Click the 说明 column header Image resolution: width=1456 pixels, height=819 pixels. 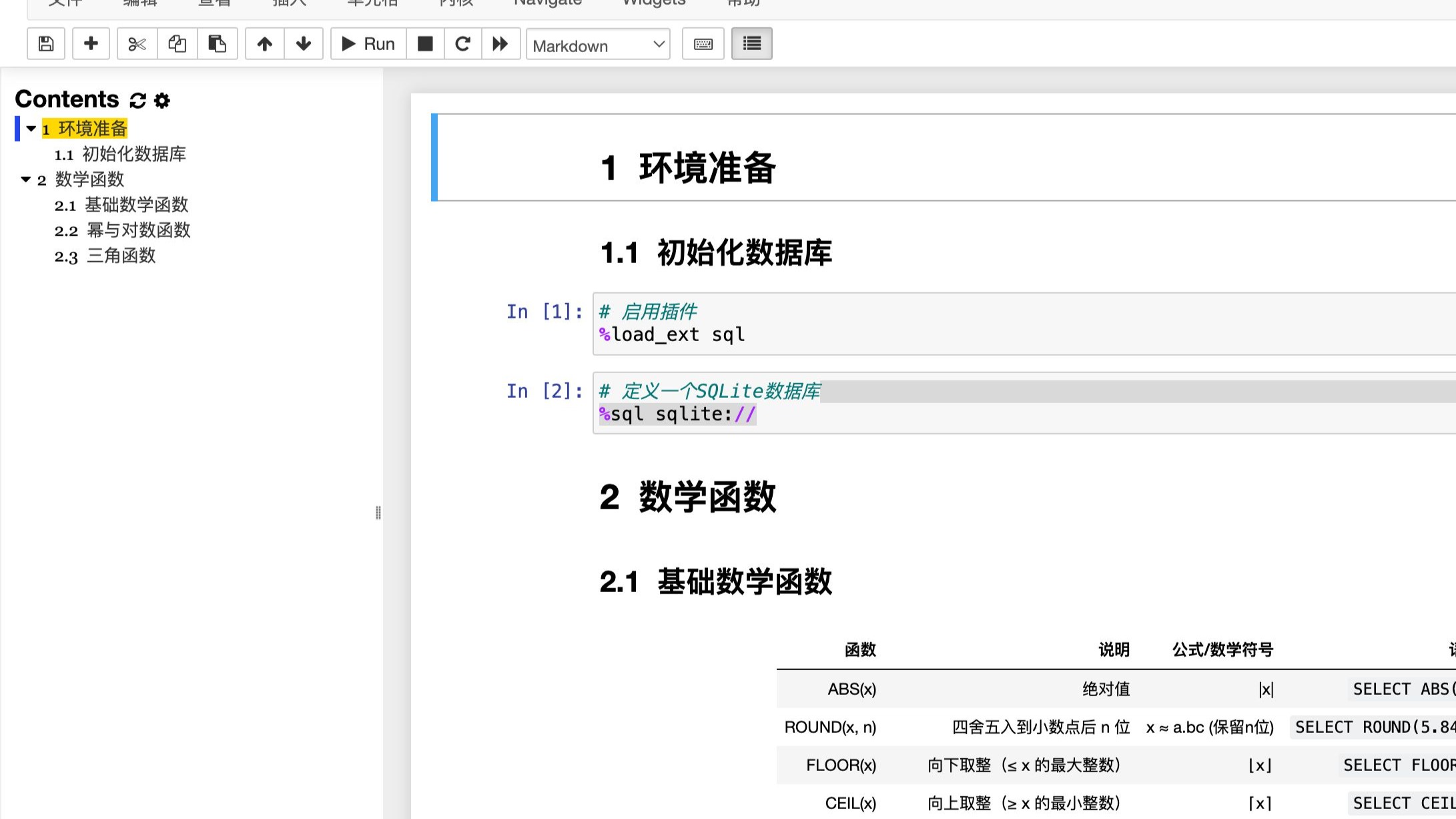click(1114, 650)
